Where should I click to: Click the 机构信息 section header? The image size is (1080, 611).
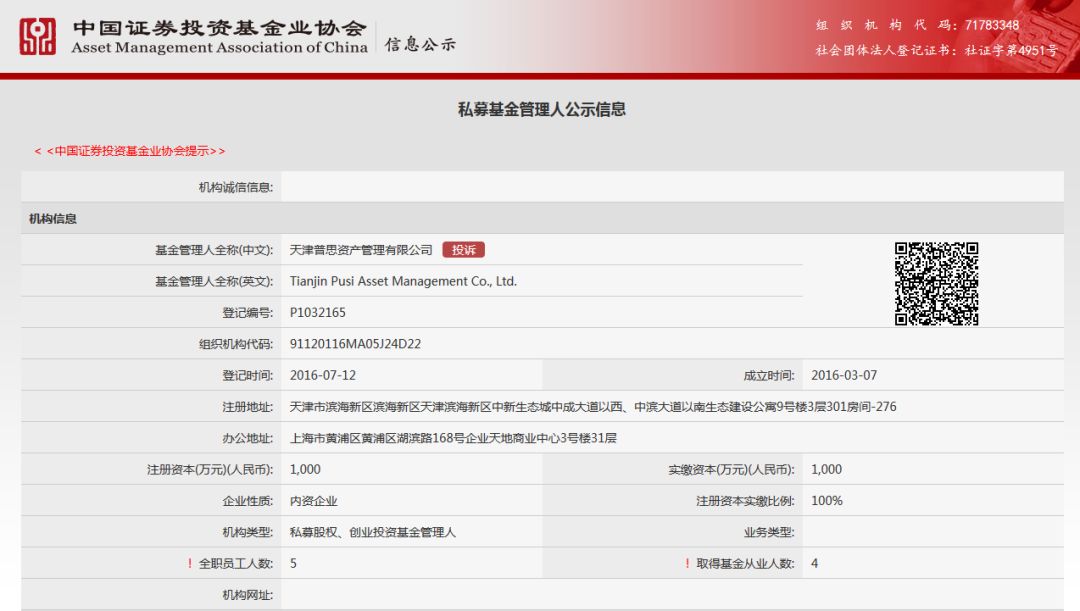(x=52, y=218)
